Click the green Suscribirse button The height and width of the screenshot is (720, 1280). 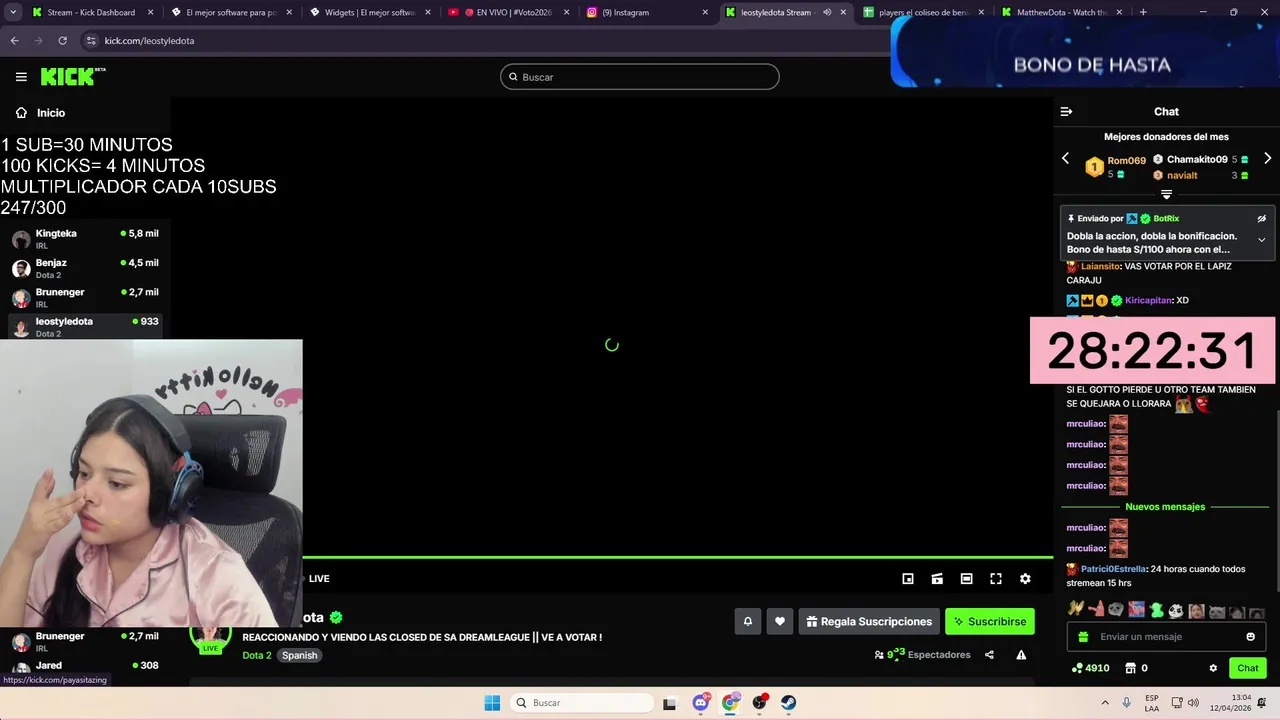(990, 621)
